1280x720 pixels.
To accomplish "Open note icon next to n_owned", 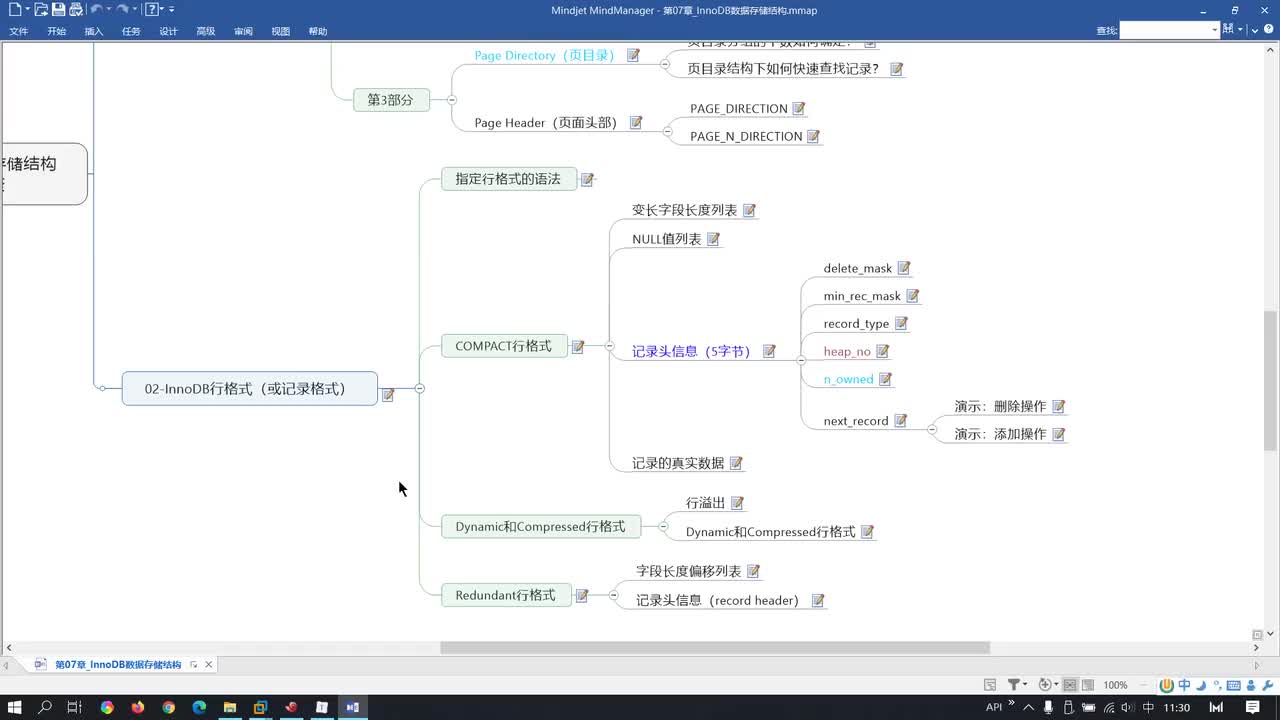I will (x=885, y=379).
